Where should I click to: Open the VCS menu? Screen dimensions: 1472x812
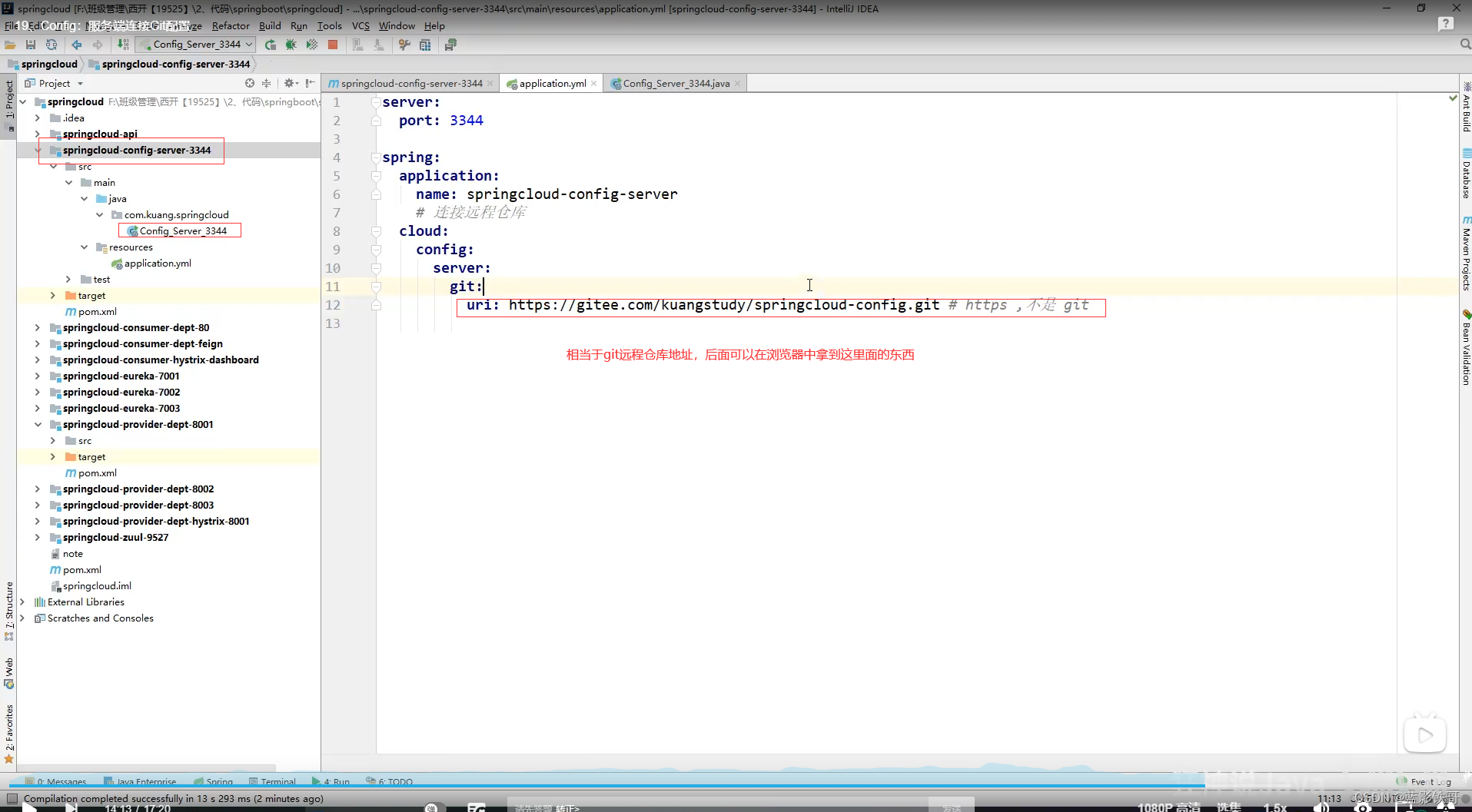click(x=361, y=25)
